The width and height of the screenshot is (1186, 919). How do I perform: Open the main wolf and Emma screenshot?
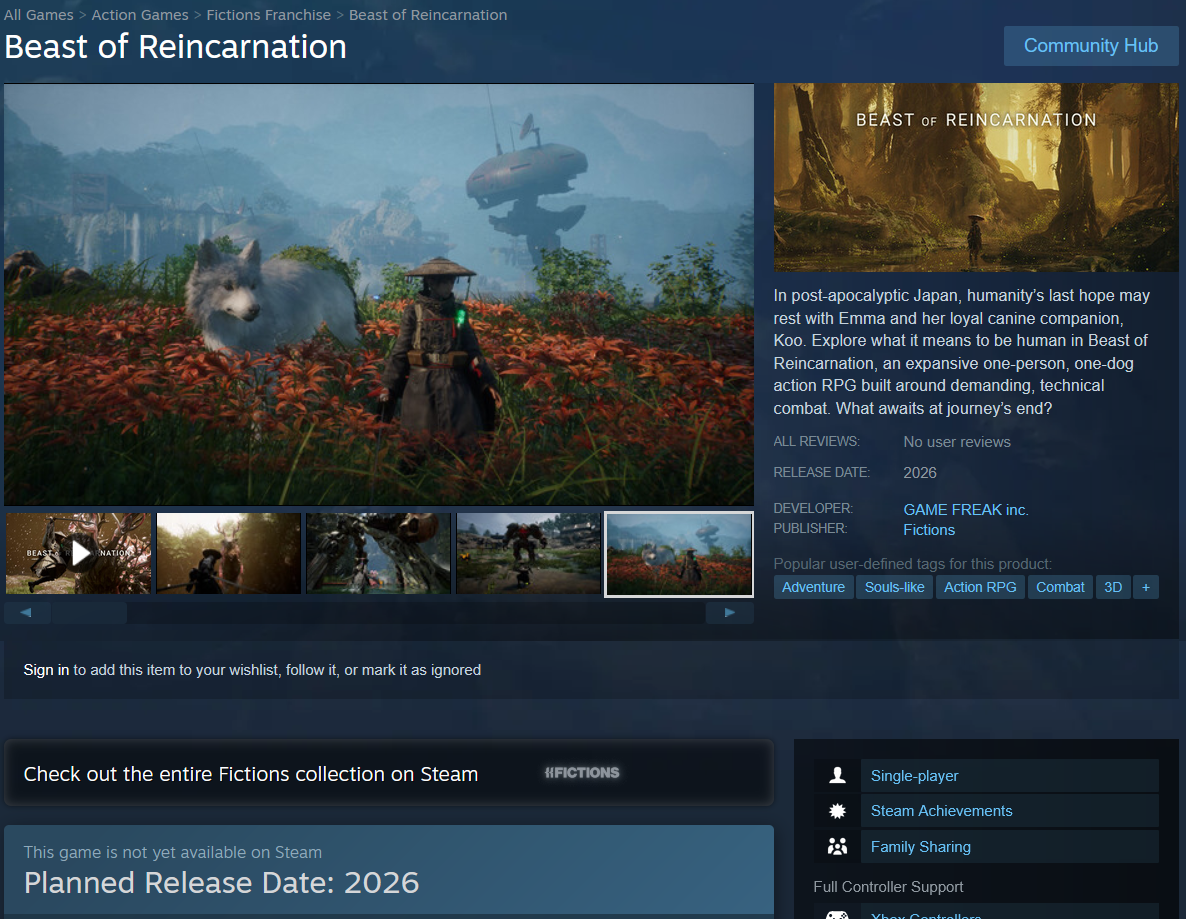click(x=379, y=294)
